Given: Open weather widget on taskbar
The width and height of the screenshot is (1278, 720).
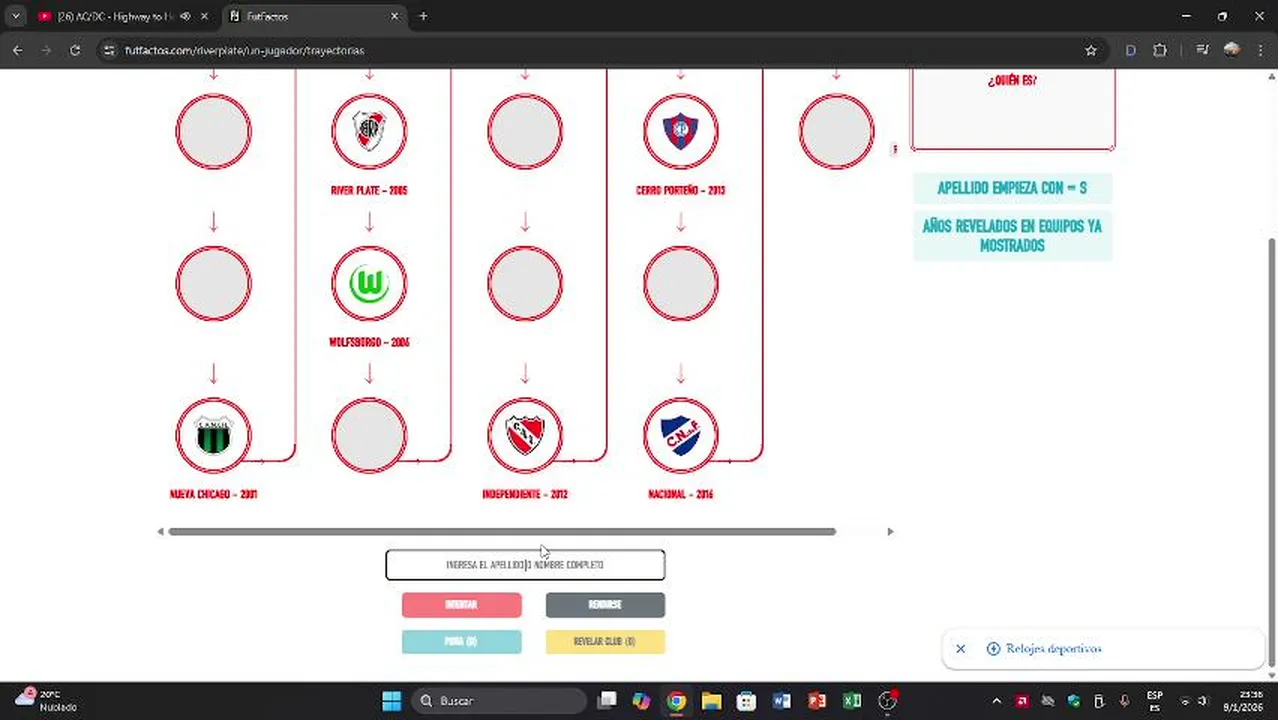Looking at the screenshot, I should point(45,701).
